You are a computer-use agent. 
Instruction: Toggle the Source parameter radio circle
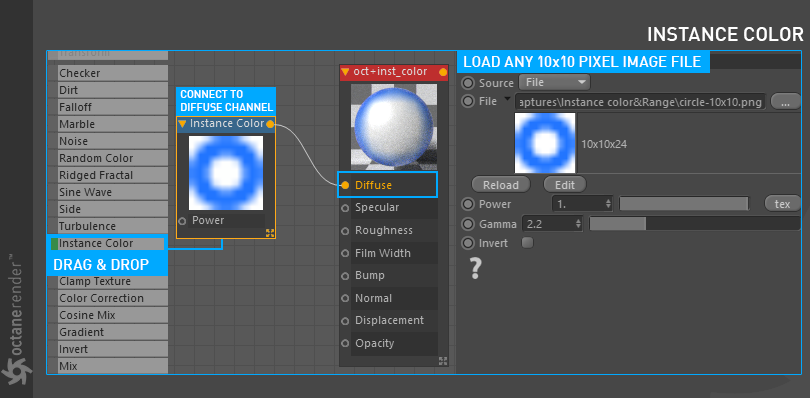[468, 83]
